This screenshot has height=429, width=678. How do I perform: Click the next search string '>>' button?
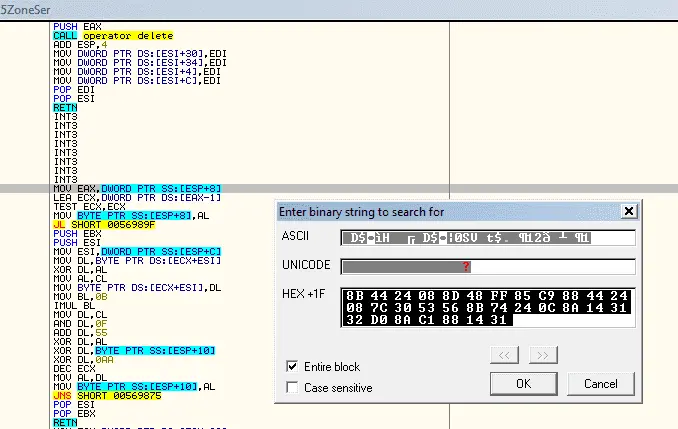click(x=543, y=355)
